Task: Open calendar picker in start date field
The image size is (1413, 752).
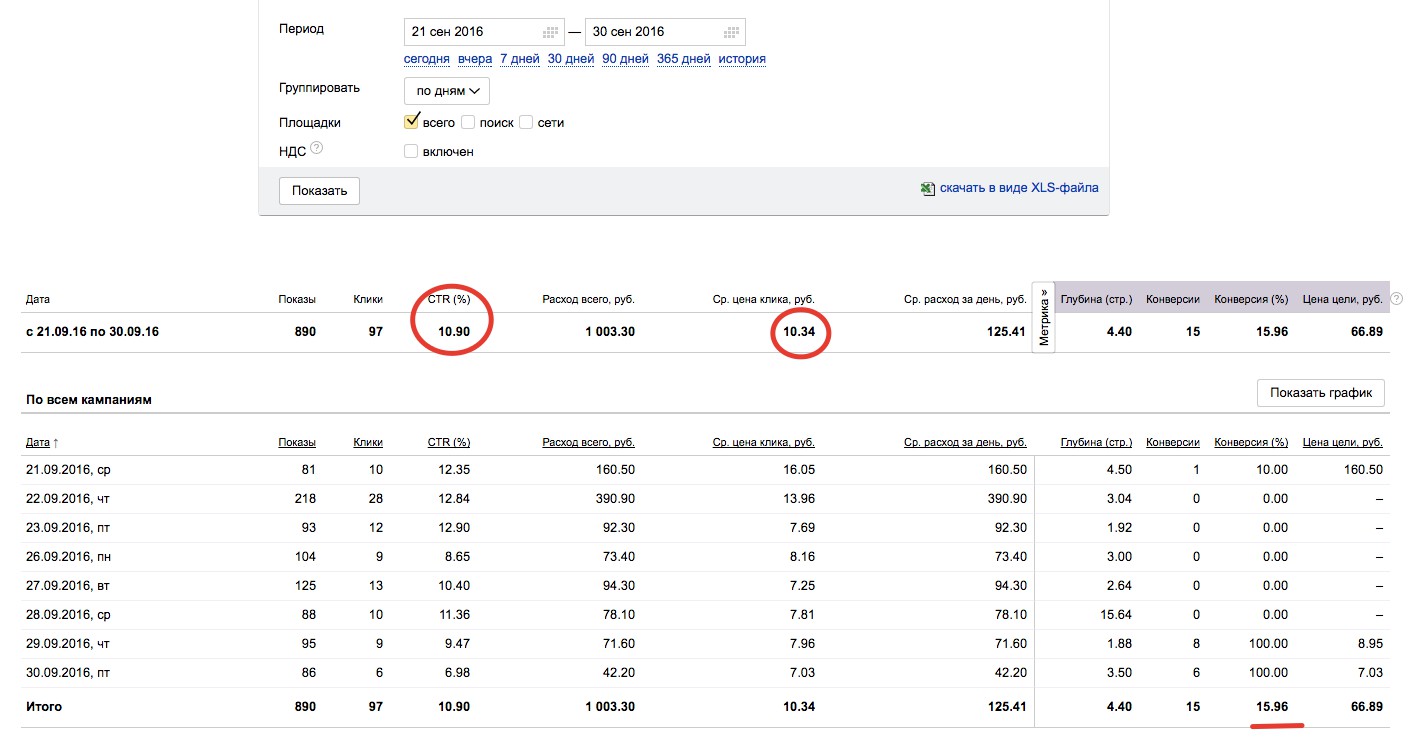Action: pyautogui.click(x=550, y=32)
